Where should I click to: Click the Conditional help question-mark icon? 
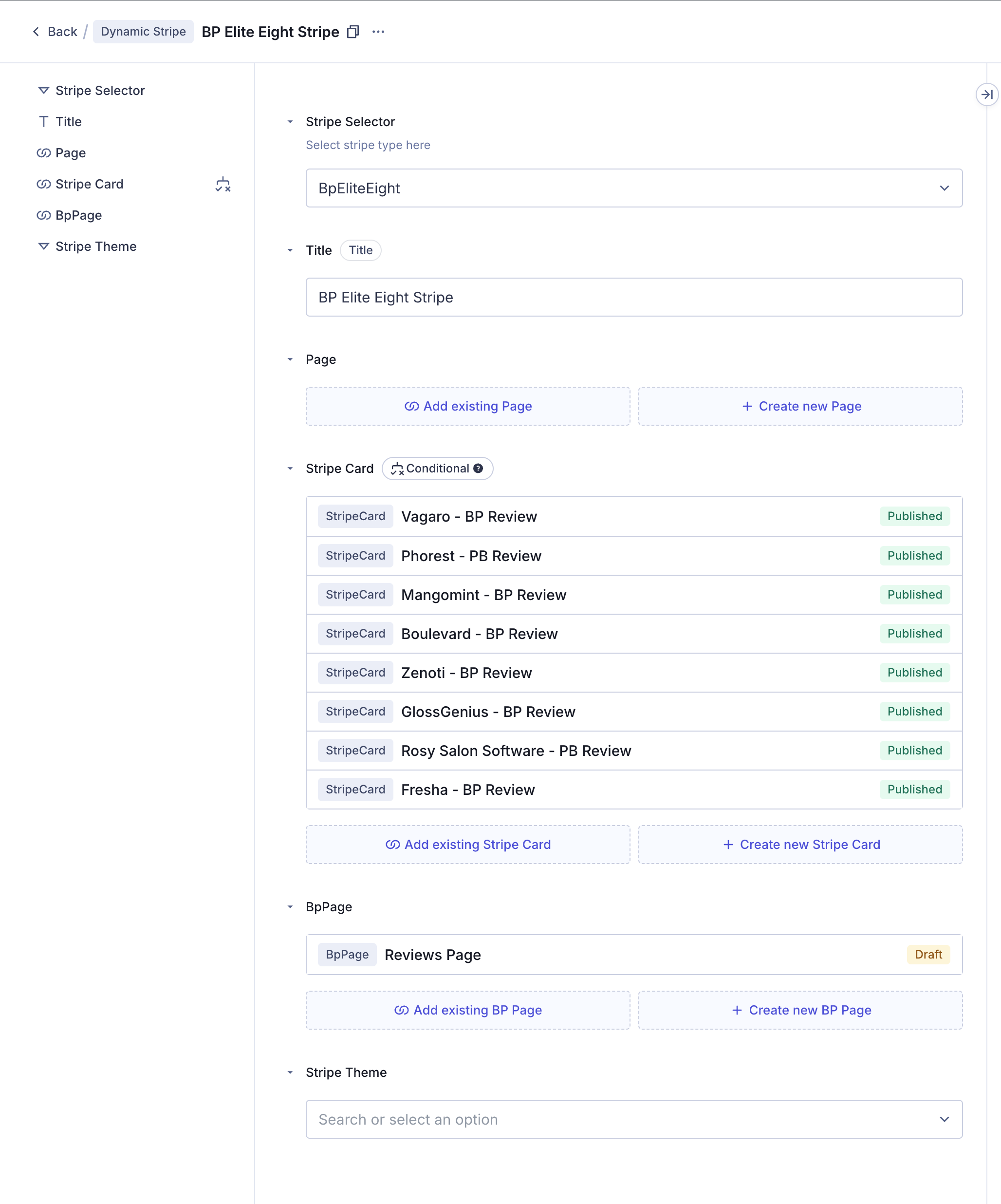478,469
